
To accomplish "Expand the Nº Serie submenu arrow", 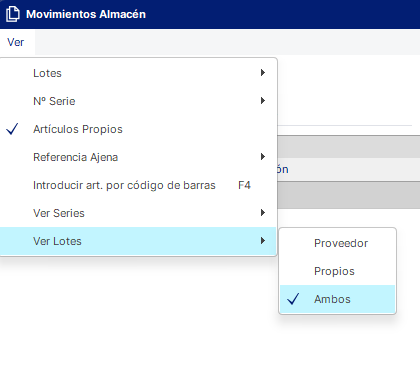I will coord(263,101).
